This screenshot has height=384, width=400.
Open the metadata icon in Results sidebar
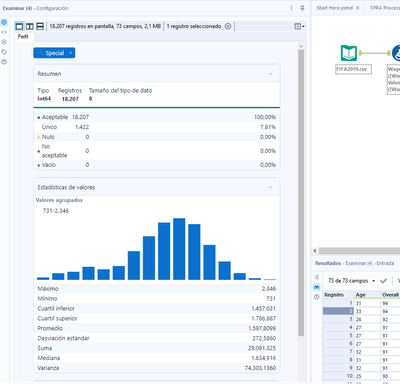coord(317,297)
